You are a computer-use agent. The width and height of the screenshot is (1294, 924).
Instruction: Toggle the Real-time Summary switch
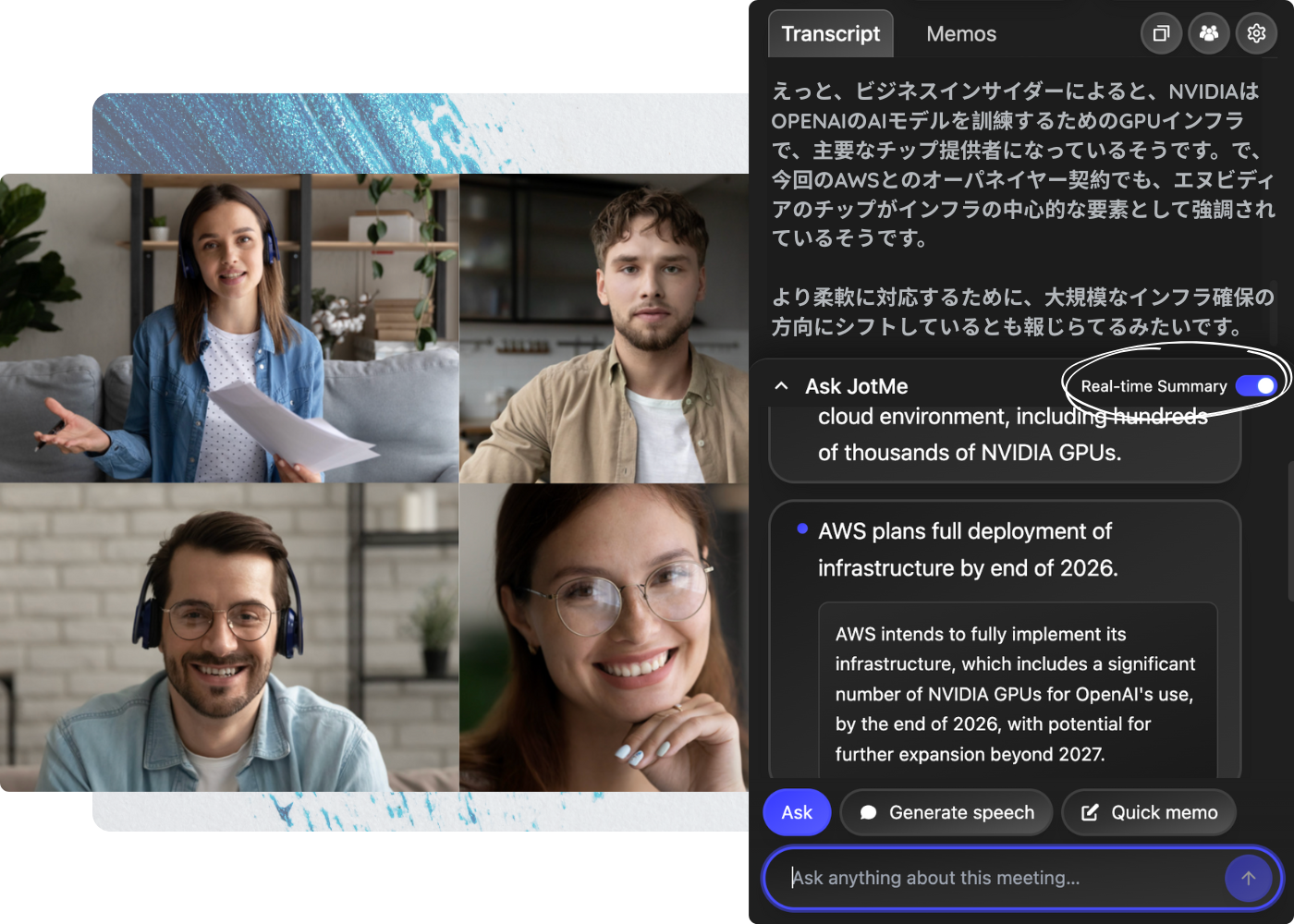1256,385
